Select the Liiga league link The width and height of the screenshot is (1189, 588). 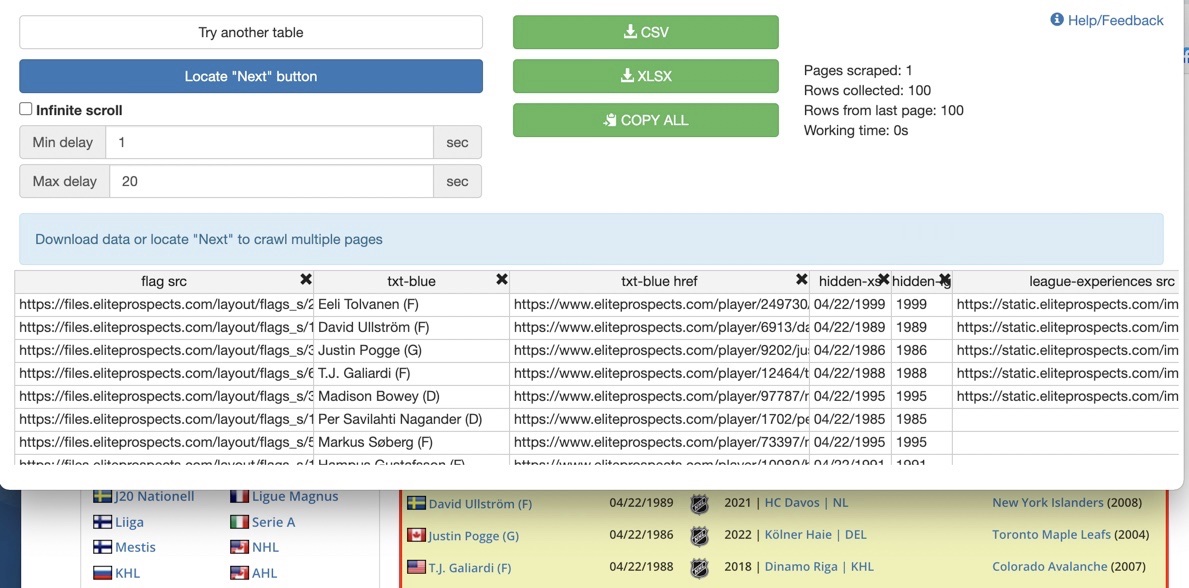pos(131,521)
